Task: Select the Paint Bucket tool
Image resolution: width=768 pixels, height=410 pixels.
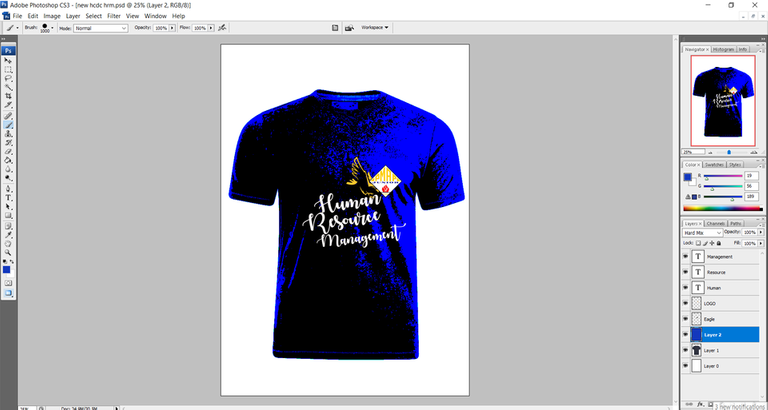Action: coord(8,160)
